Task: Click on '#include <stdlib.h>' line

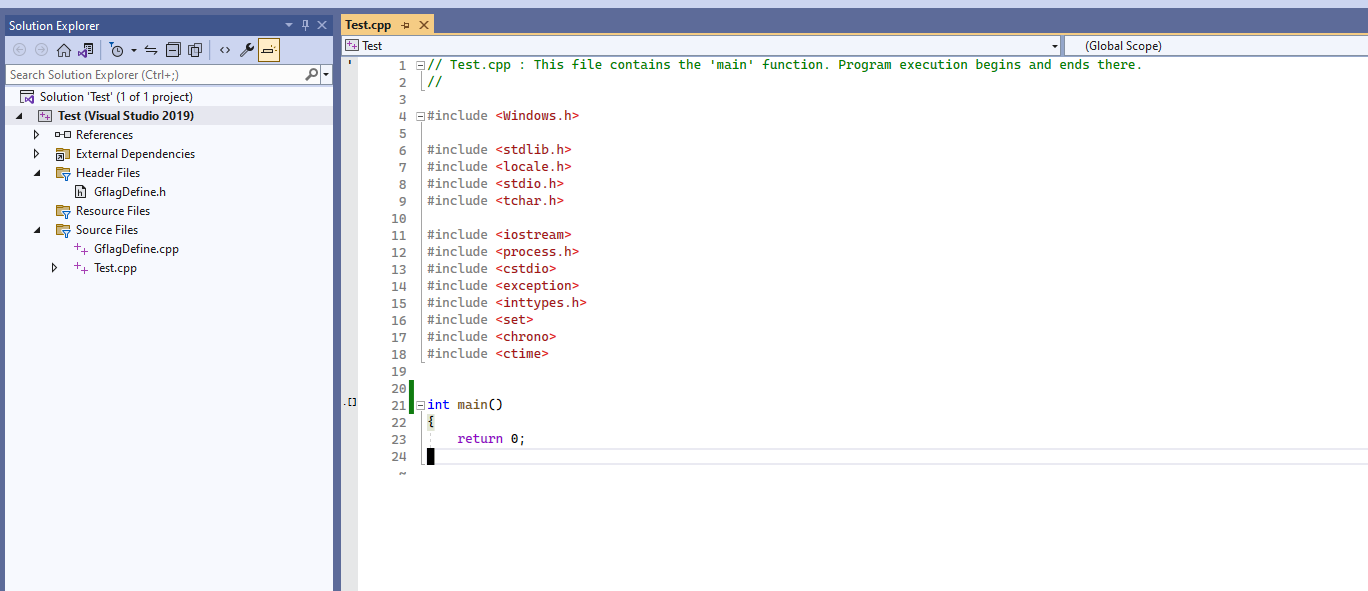Action: (499, 150)
